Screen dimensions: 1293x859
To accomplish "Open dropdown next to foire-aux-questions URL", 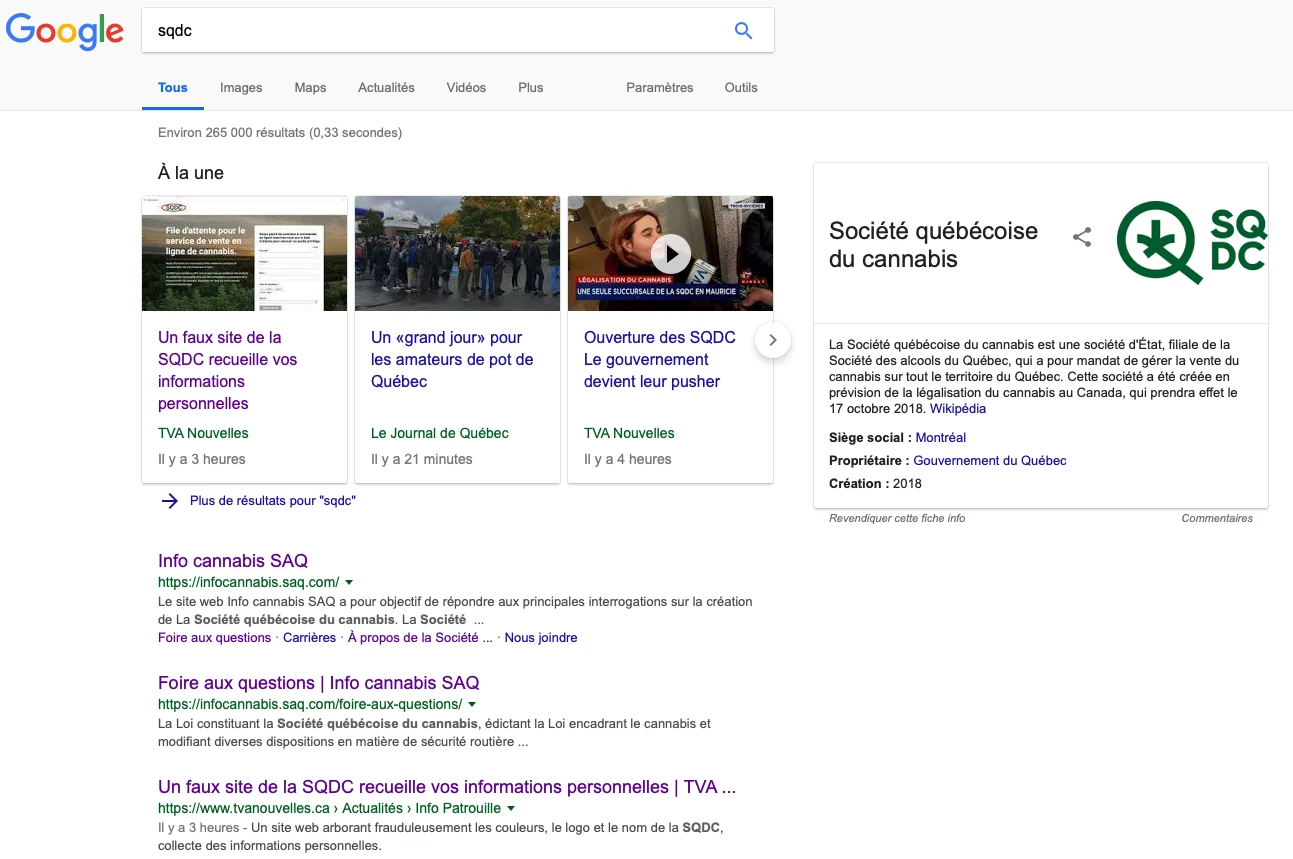I will click(472, 704).
